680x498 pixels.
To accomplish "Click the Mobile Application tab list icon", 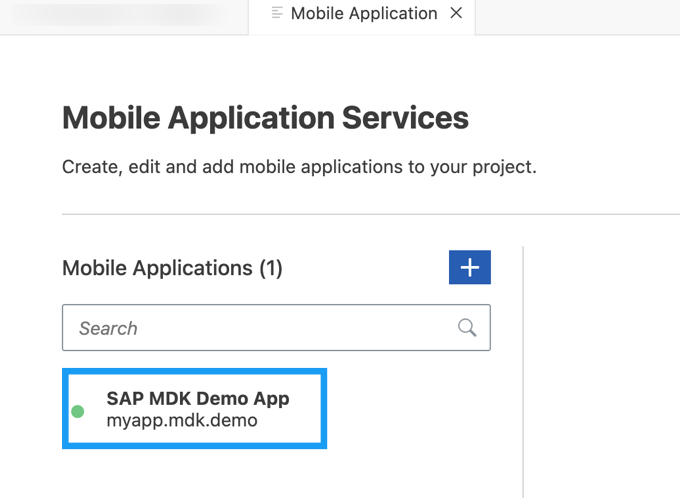I will click(x=277, y=13).
